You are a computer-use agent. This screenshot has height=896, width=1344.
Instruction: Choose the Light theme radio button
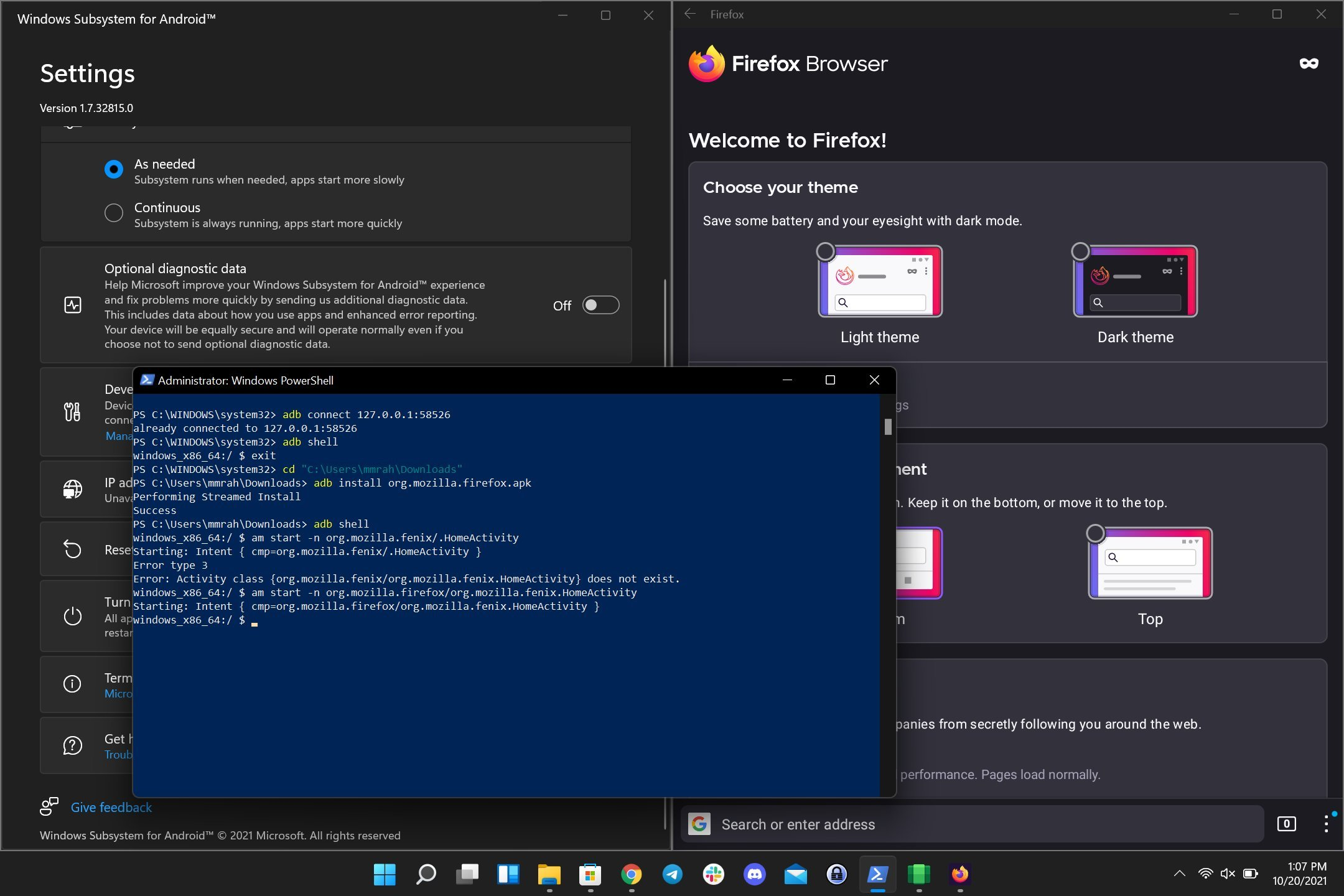pos(825,251)
